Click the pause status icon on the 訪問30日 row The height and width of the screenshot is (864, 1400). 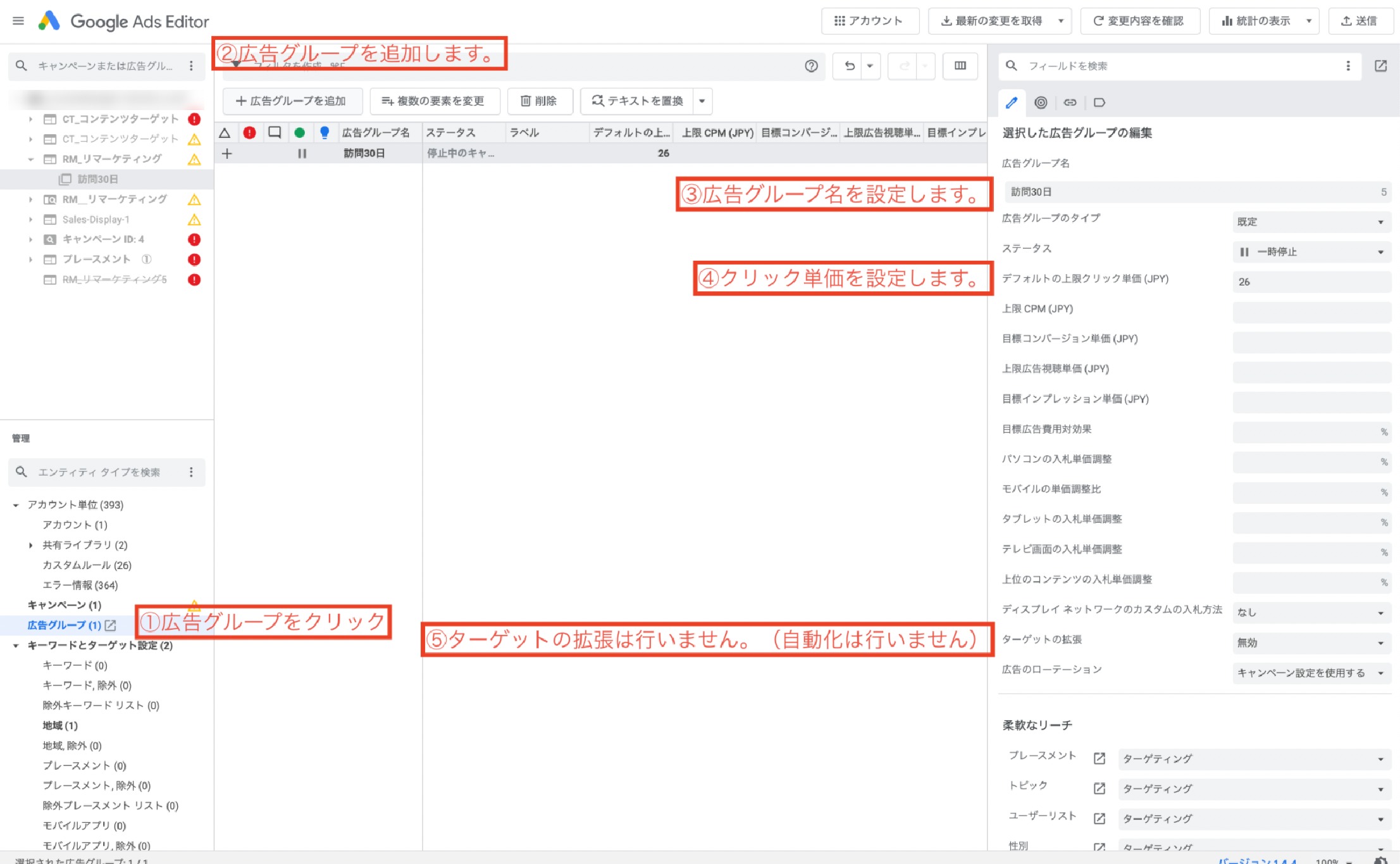[302, 153]
